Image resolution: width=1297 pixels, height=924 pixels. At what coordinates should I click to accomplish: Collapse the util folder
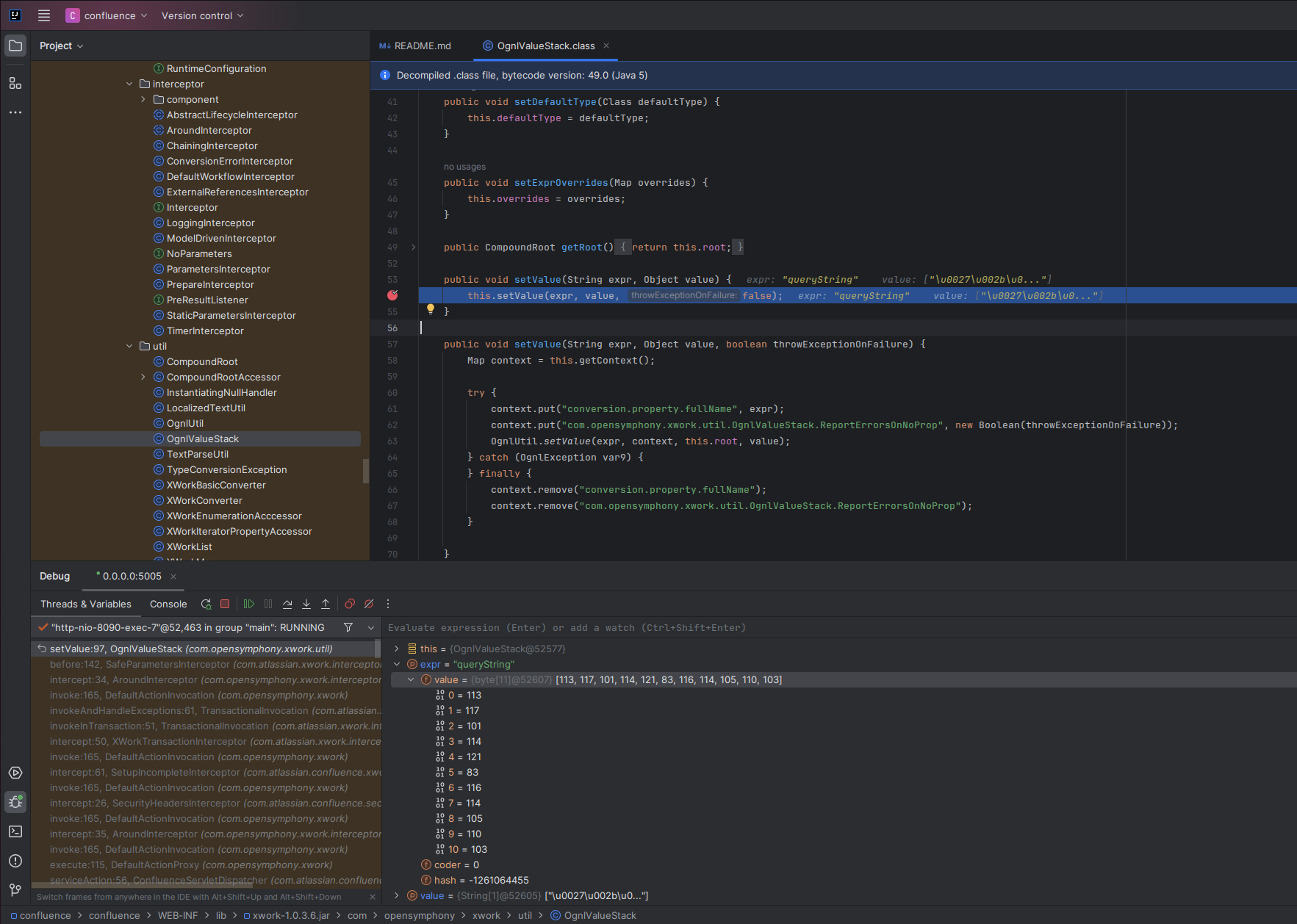129,346
